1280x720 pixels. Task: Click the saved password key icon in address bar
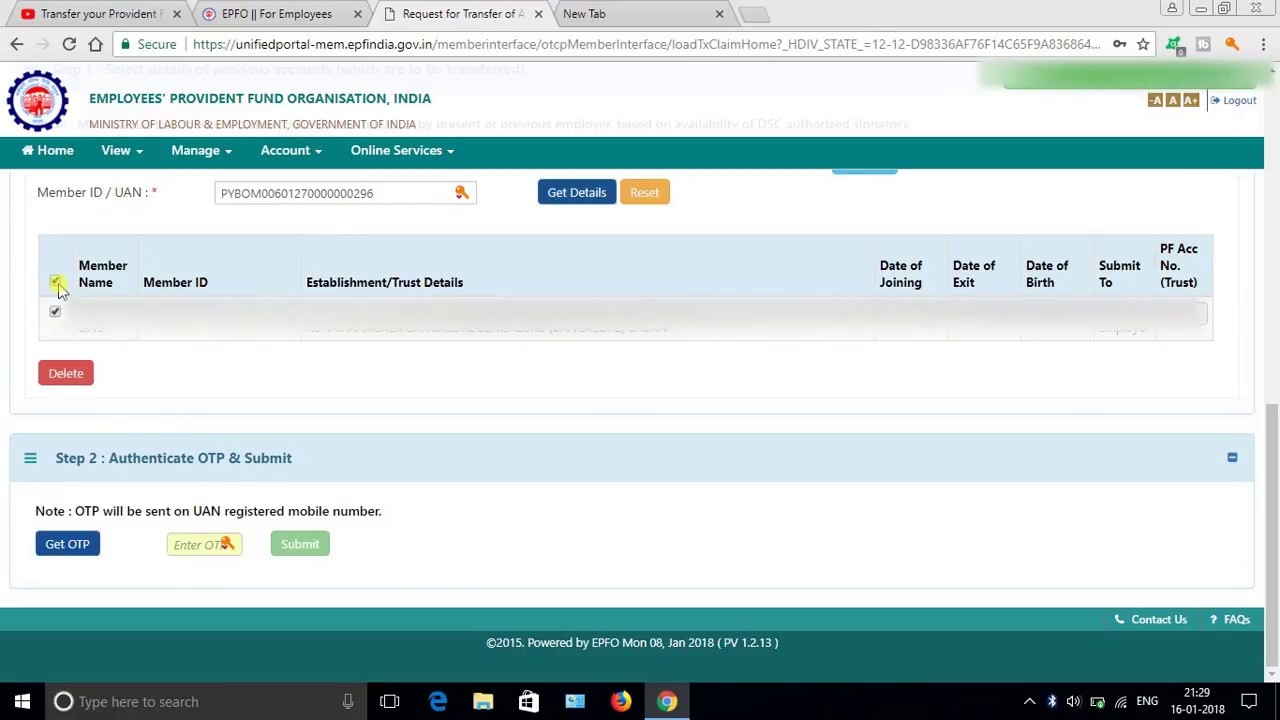point(1120,44)
